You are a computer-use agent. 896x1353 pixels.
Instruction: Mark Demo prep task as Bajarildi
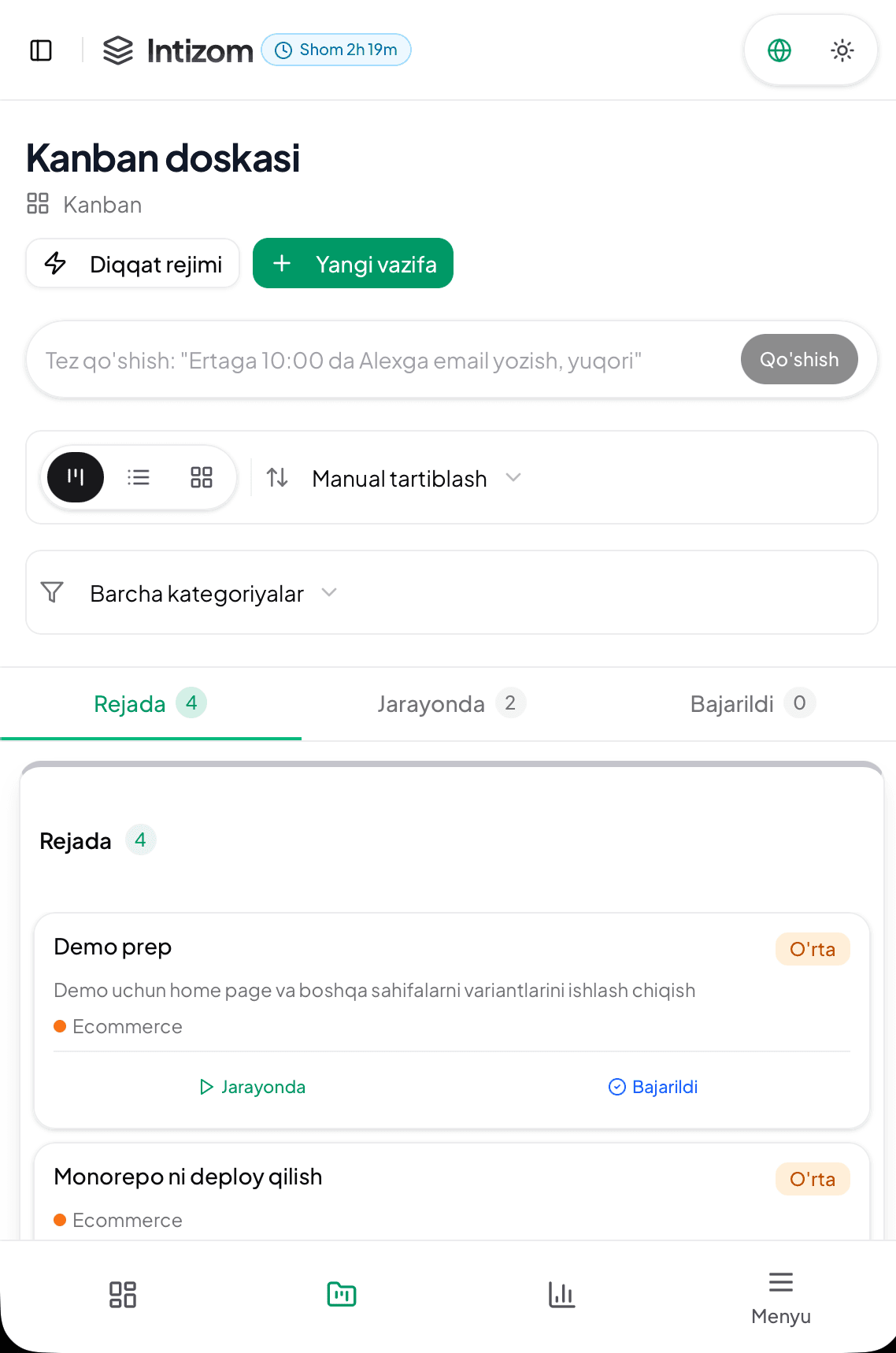pos(653,1087)
